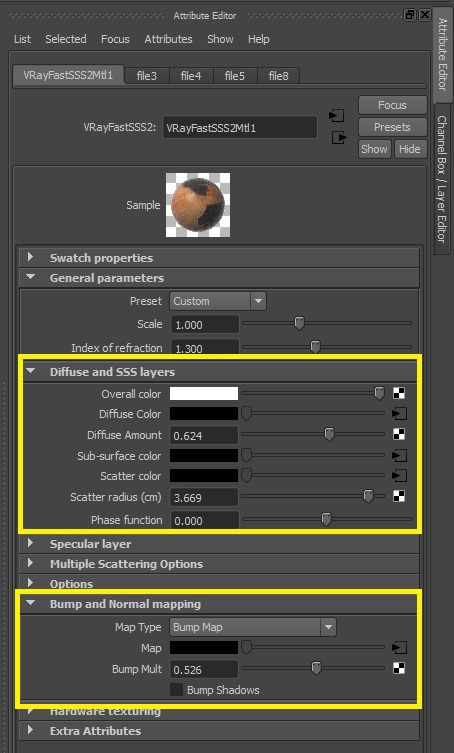Collapse the Bump and Normal mapping section

tap(31, 603)
